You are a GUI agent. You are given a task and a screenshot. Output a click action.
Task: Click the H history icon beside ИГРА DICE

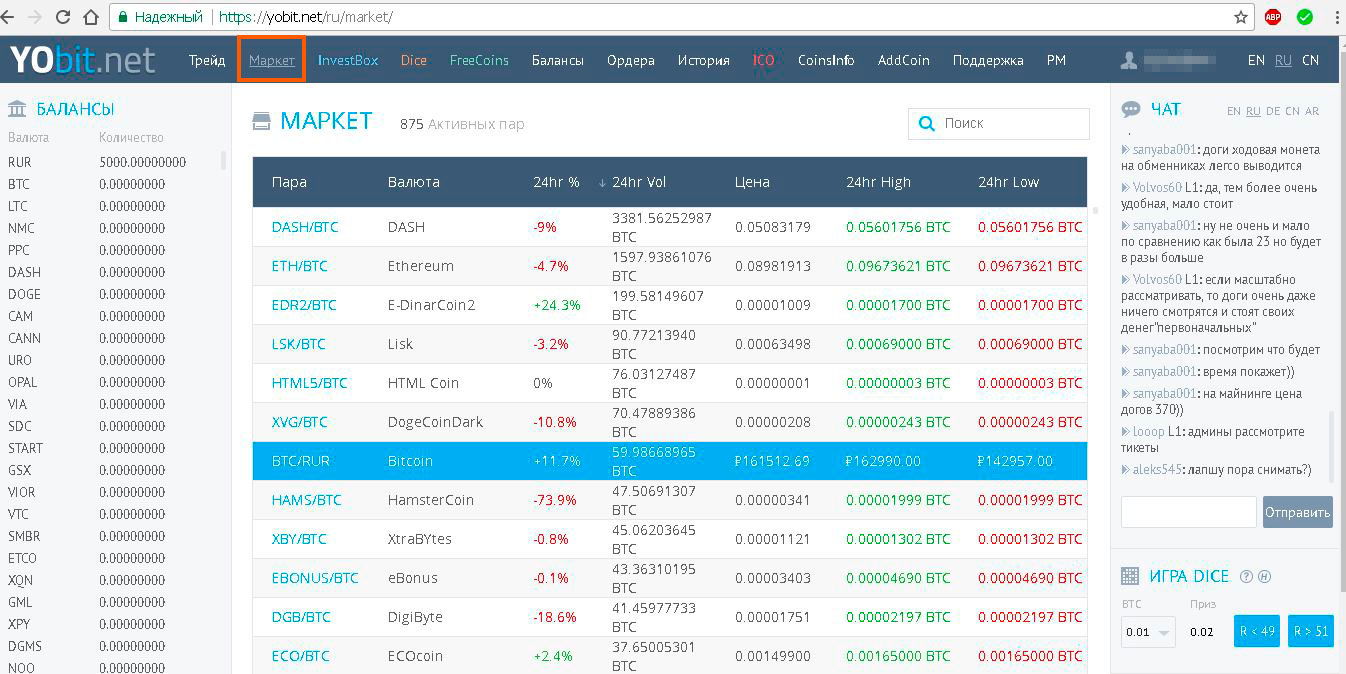pyautogui.click(x=1264, y=576)
